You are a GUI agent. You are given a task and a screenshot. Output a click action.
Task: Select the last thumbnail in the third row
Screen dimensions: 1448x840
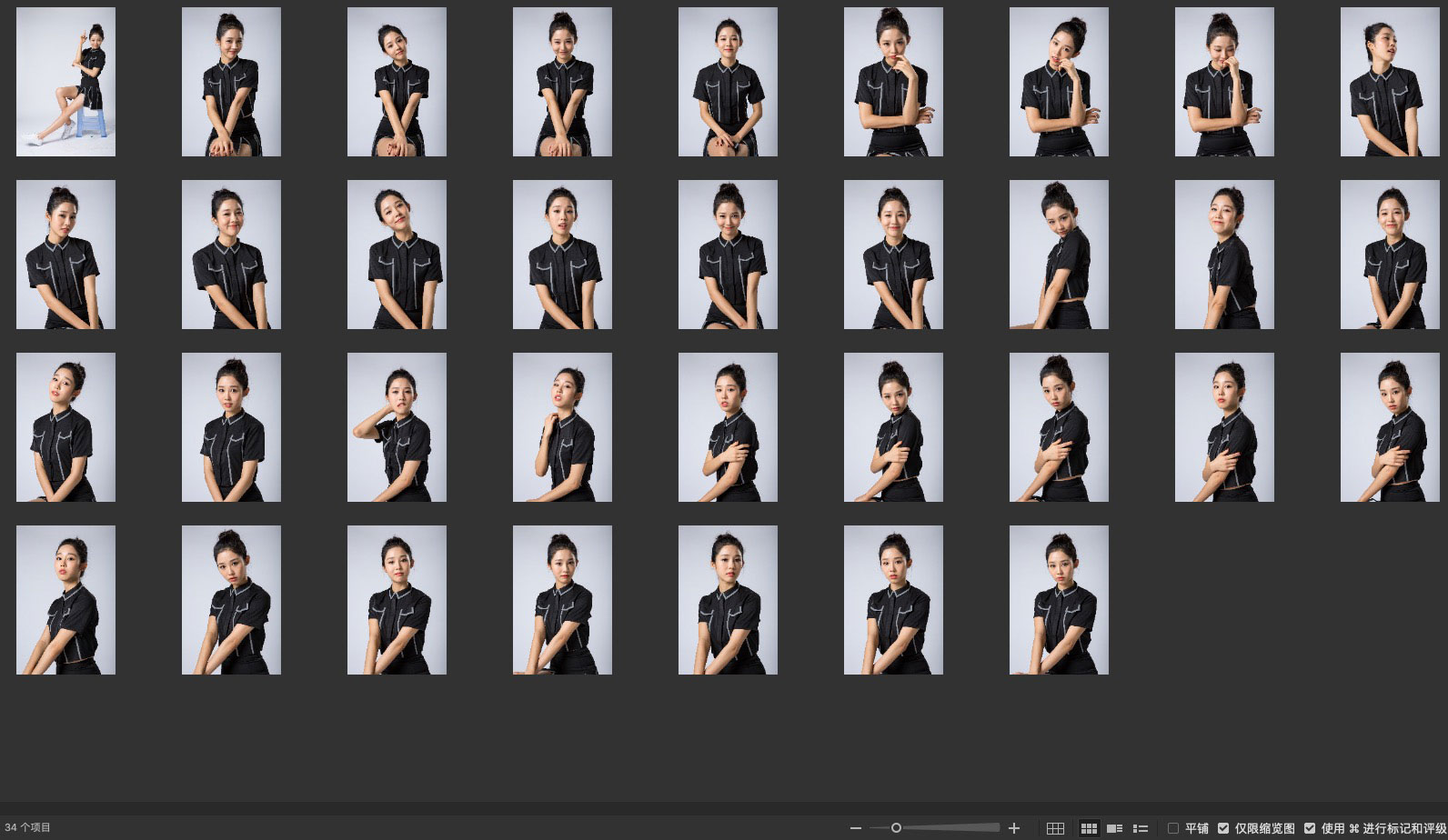tap(1389, 427)
